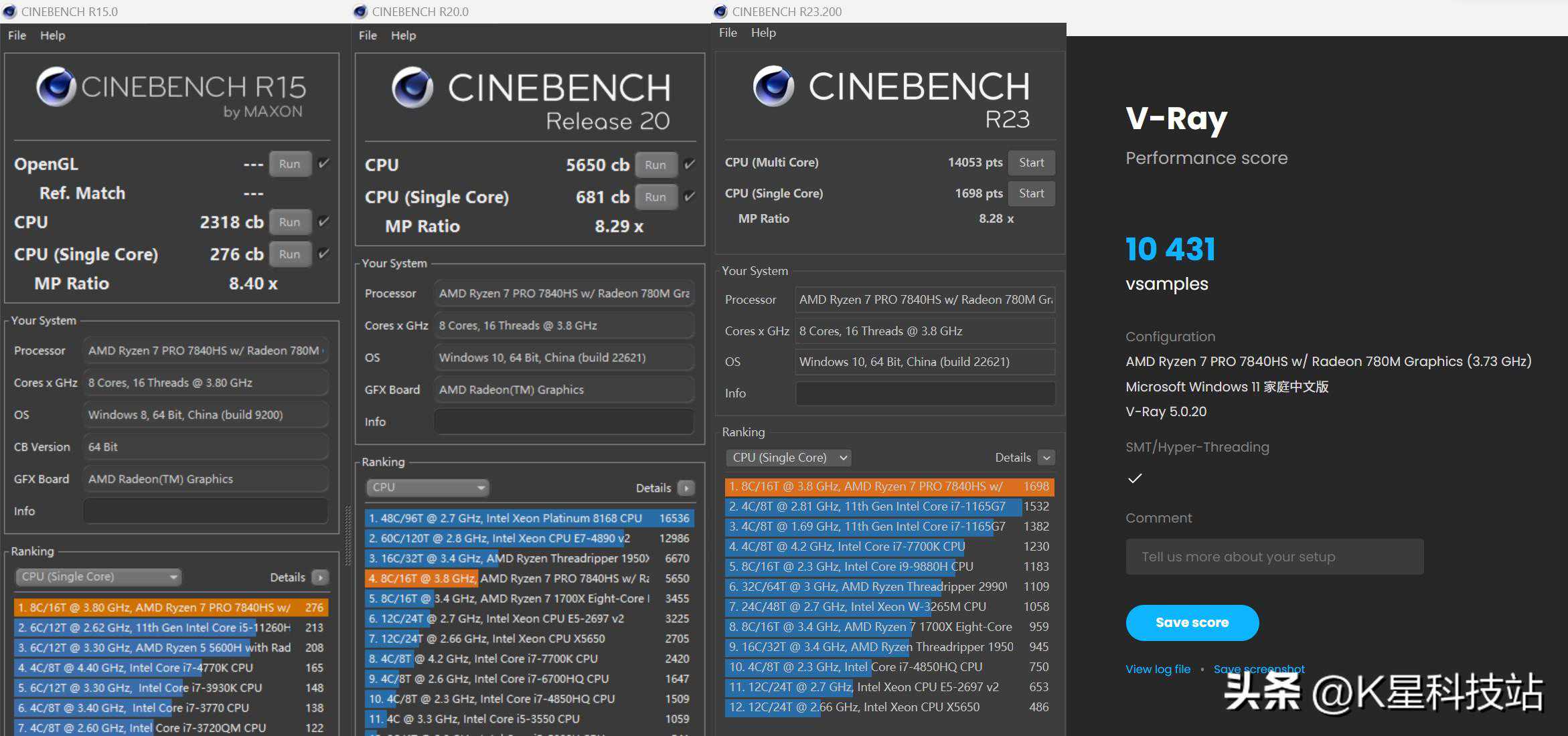Click the CINEBENCH R15.0 title bar icon
Screen dimensions: 1568x736
(9, 11)
